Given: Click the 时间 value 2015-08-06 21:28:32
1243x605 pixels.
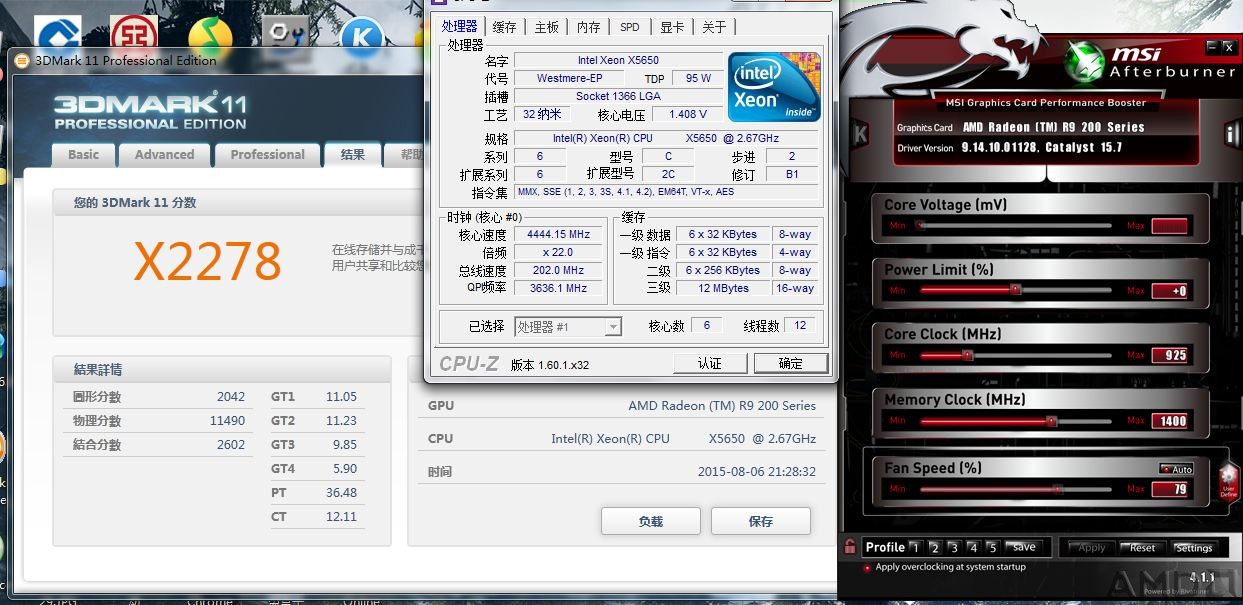Looking at the screenshot, I should click(x=757, y=472).
